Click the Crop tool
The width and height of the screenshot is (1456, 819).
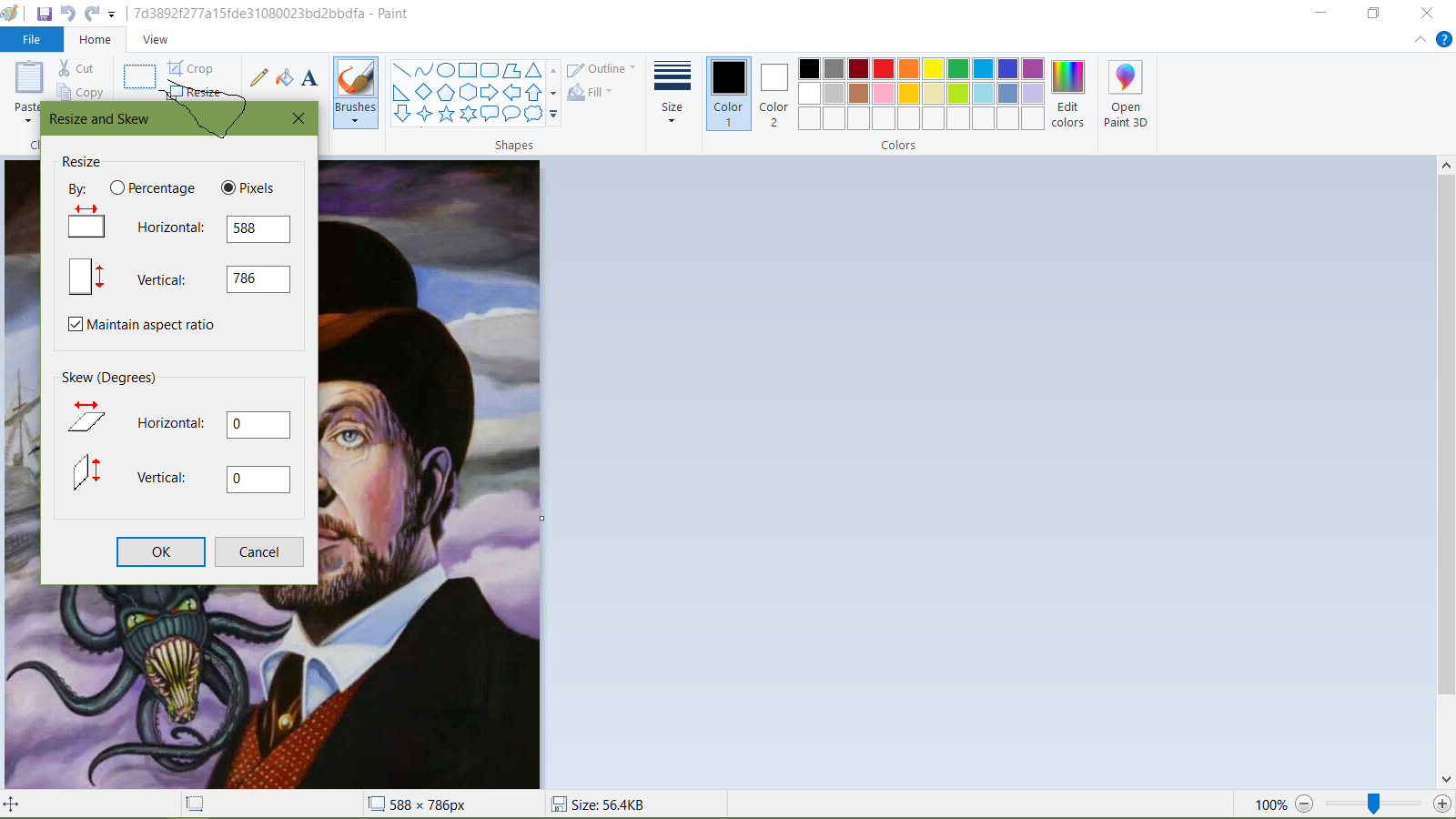click(x=190, y=68)
